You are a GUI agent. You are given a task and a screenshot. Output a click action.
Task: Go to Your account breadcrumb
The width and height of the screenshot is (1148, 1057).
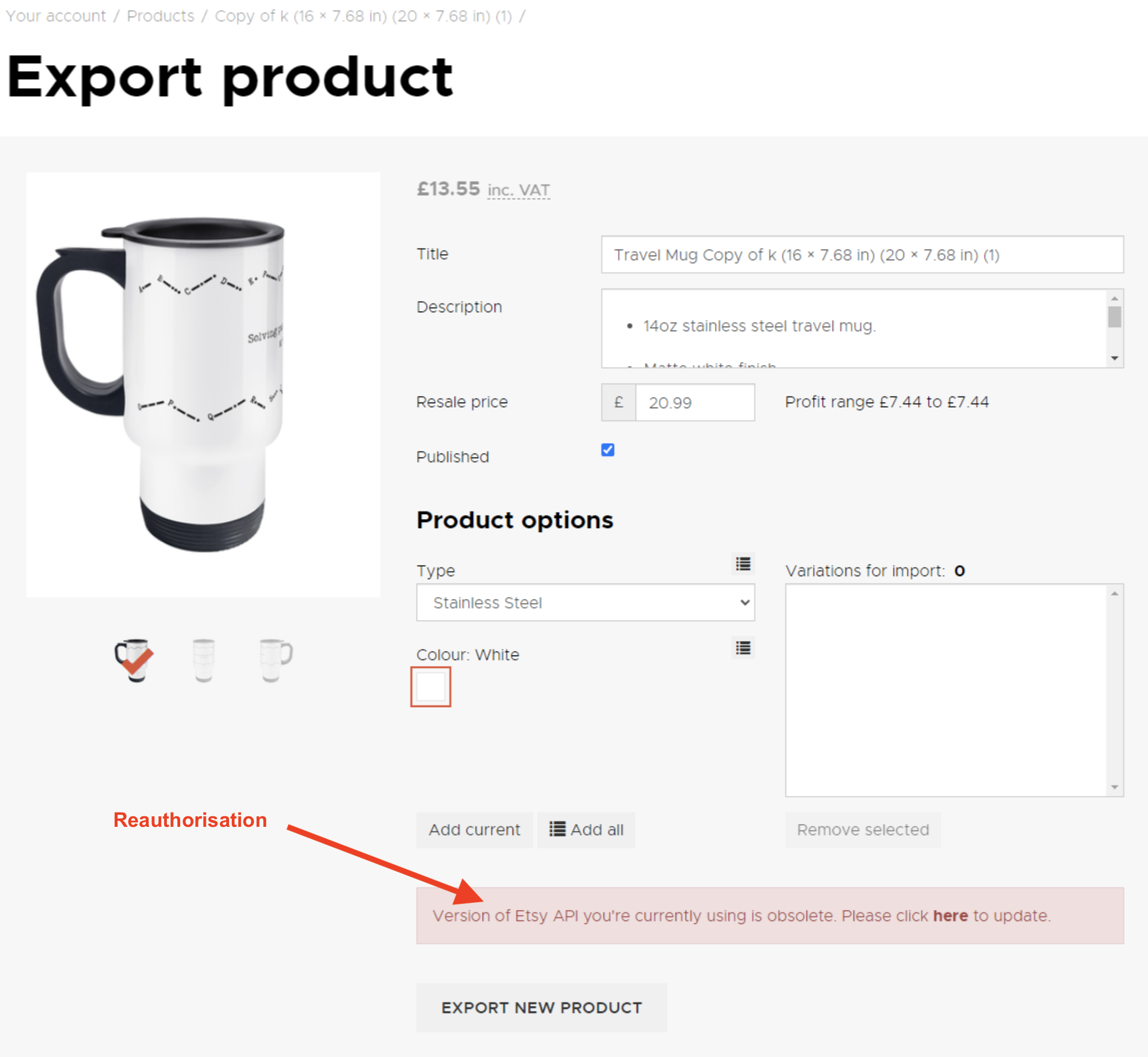[56, 16]
